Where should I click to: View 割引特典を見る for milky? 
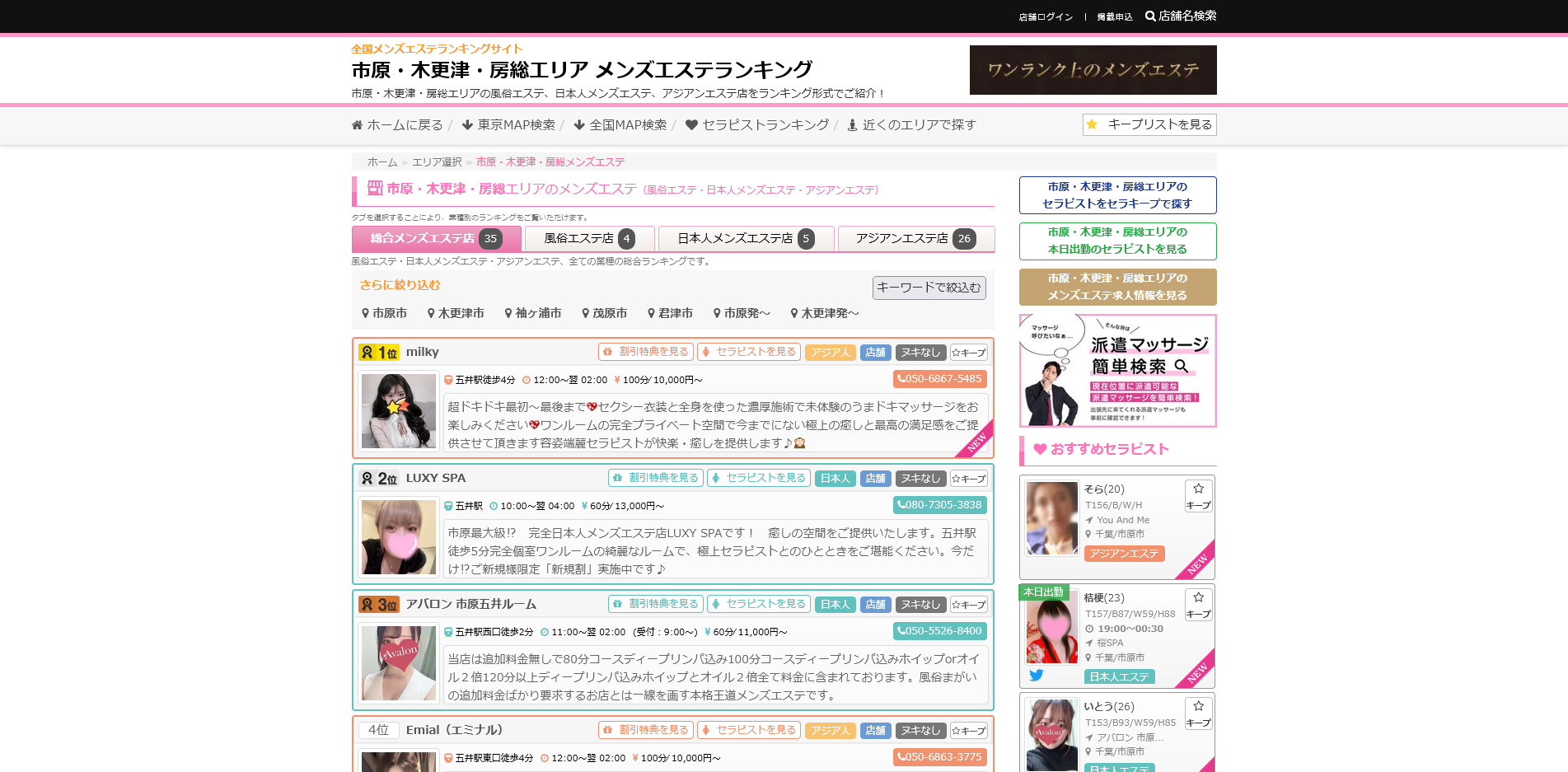646,352
